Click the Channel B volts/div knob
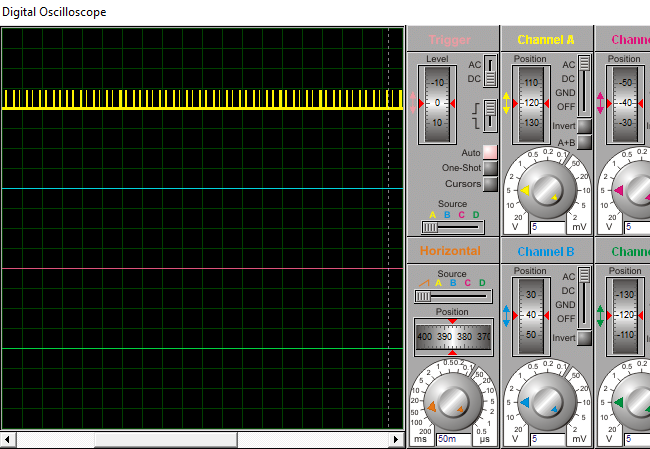Screen dimensions: 650x449 point(547,402)
